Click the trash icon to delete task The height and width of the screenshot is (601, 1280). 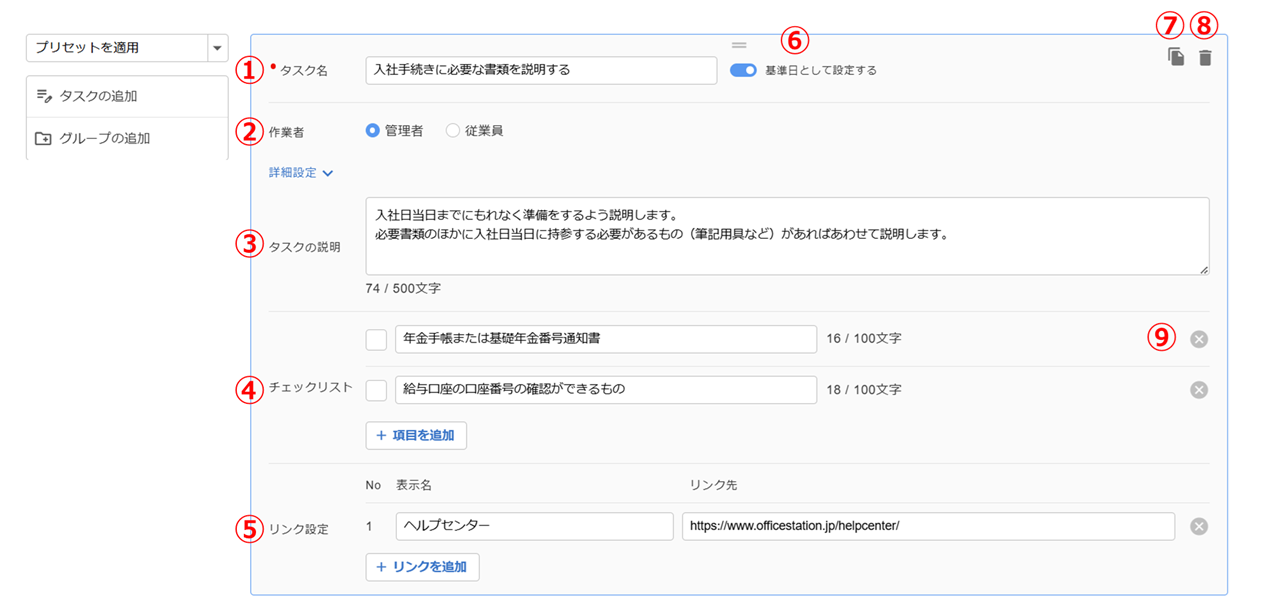tap(1205, 58)
